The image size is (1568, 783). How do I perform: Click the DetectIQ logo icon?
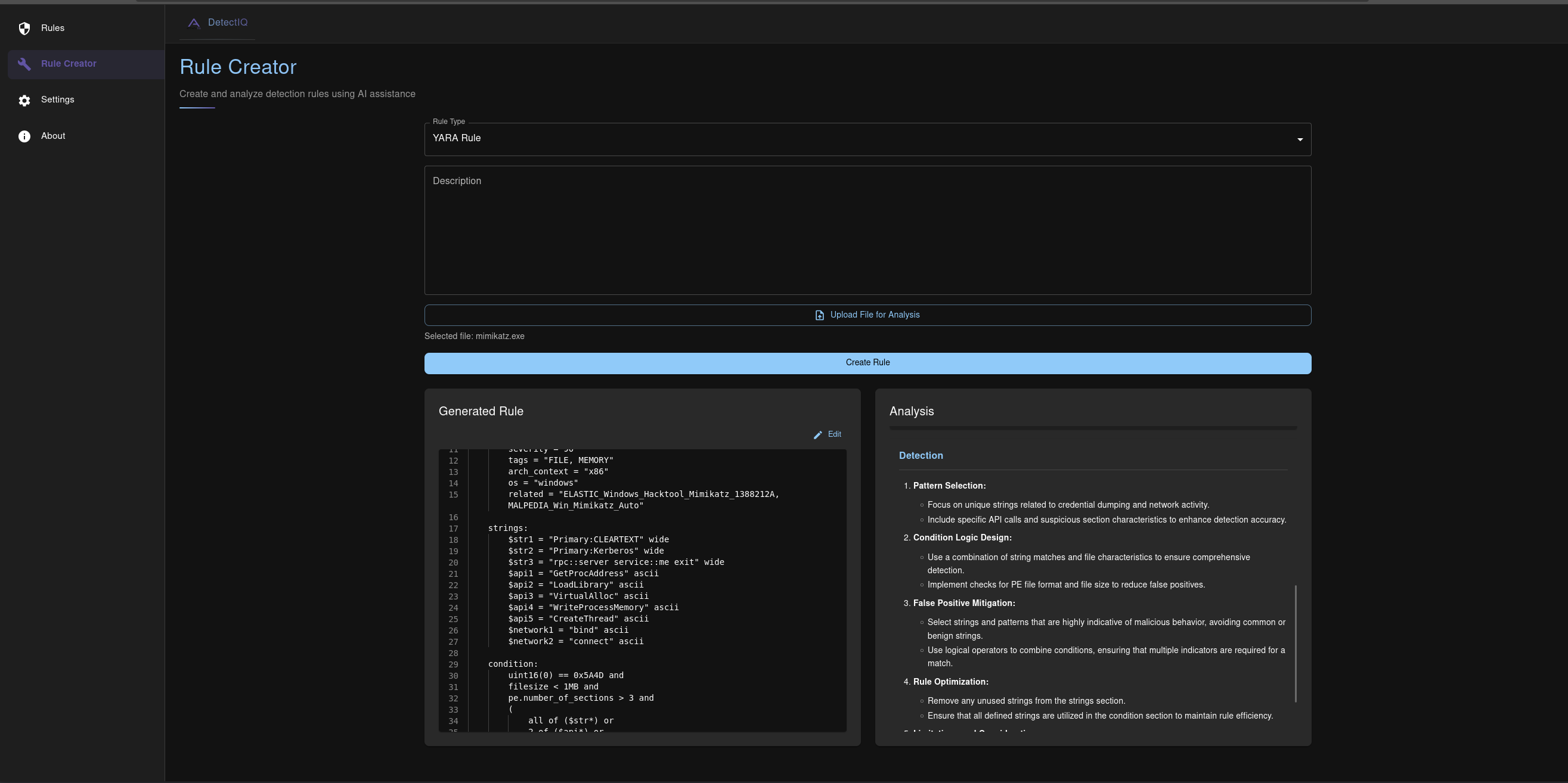pos(194,23)
